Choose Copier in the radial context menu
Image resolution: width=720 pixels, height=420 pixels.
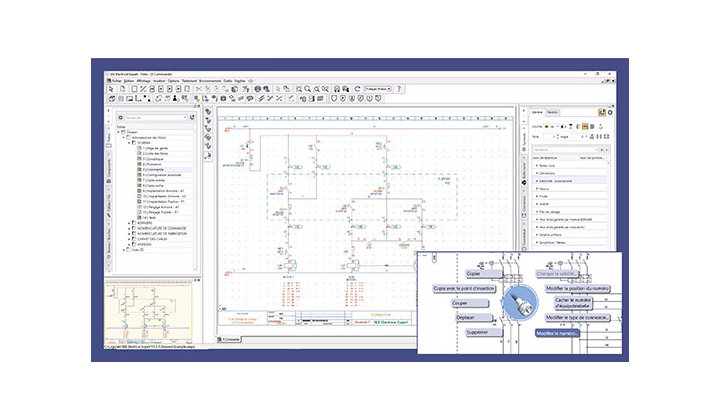(x=484, y=274)
